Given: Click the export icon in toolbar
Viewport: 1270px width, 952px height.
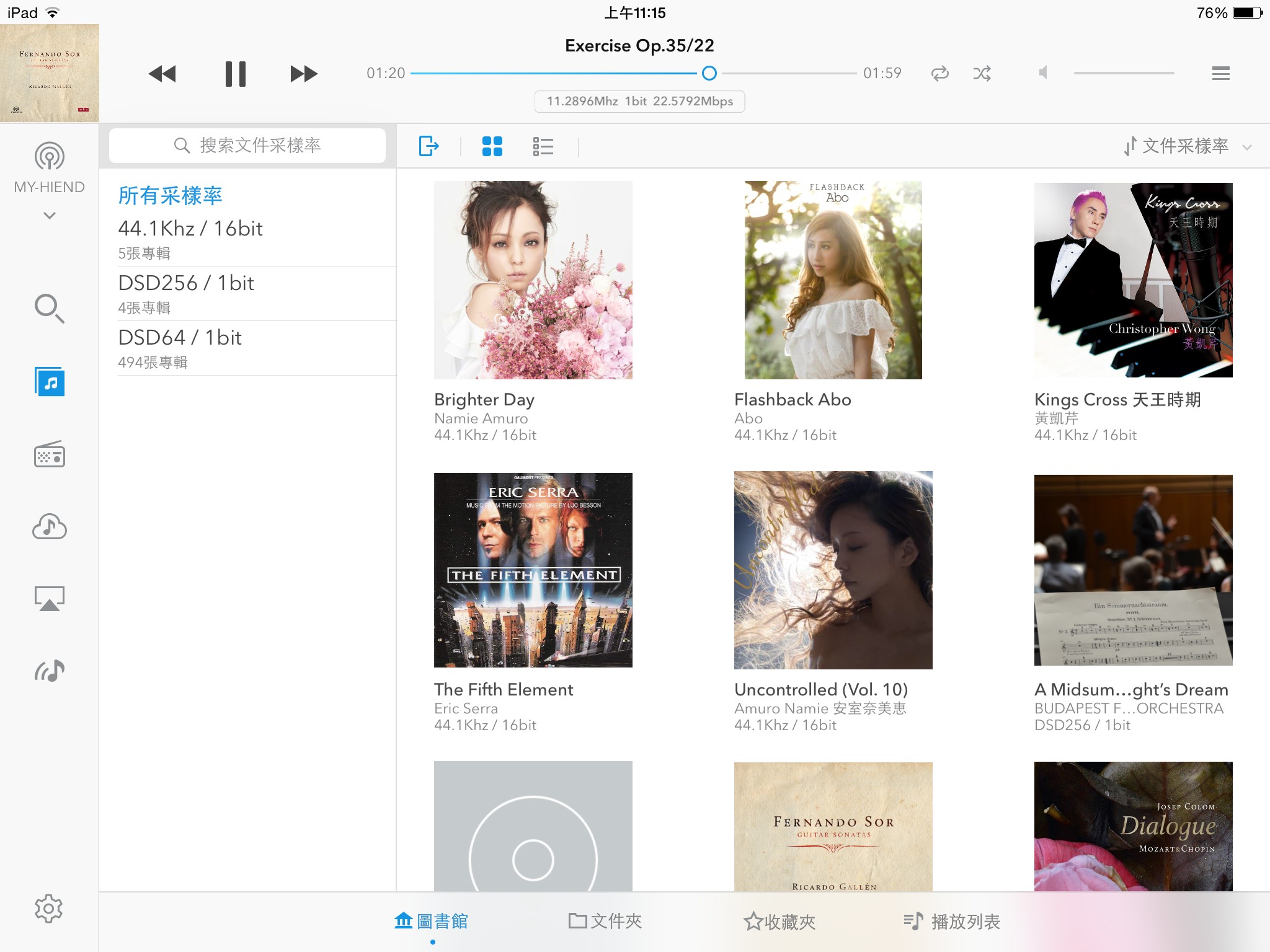Looking at the screenshot, I should [429, 146].
